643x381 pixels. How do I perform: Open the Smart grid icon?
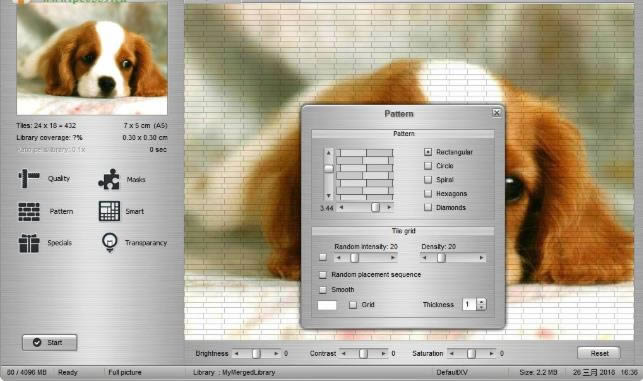click(109, 211)
